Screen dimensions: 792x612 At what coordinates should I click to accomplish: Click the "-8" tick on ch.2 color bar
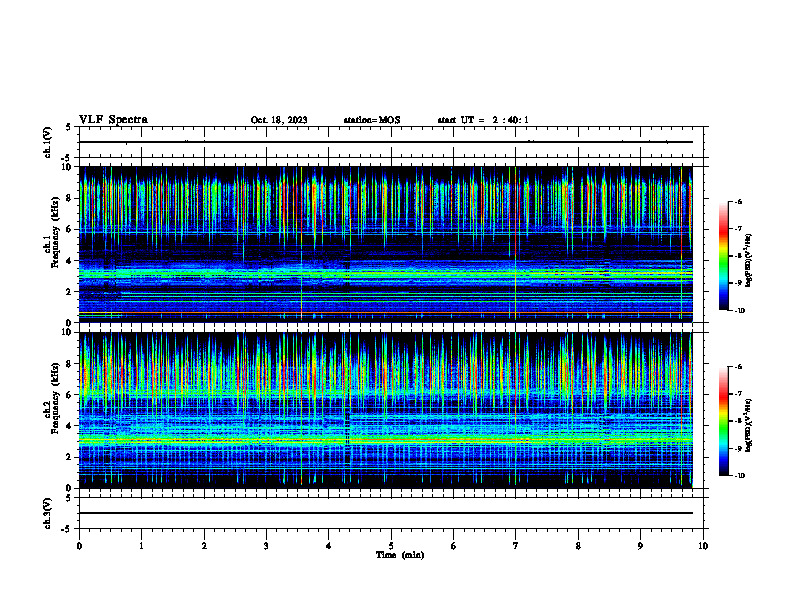tap(739, 421)
